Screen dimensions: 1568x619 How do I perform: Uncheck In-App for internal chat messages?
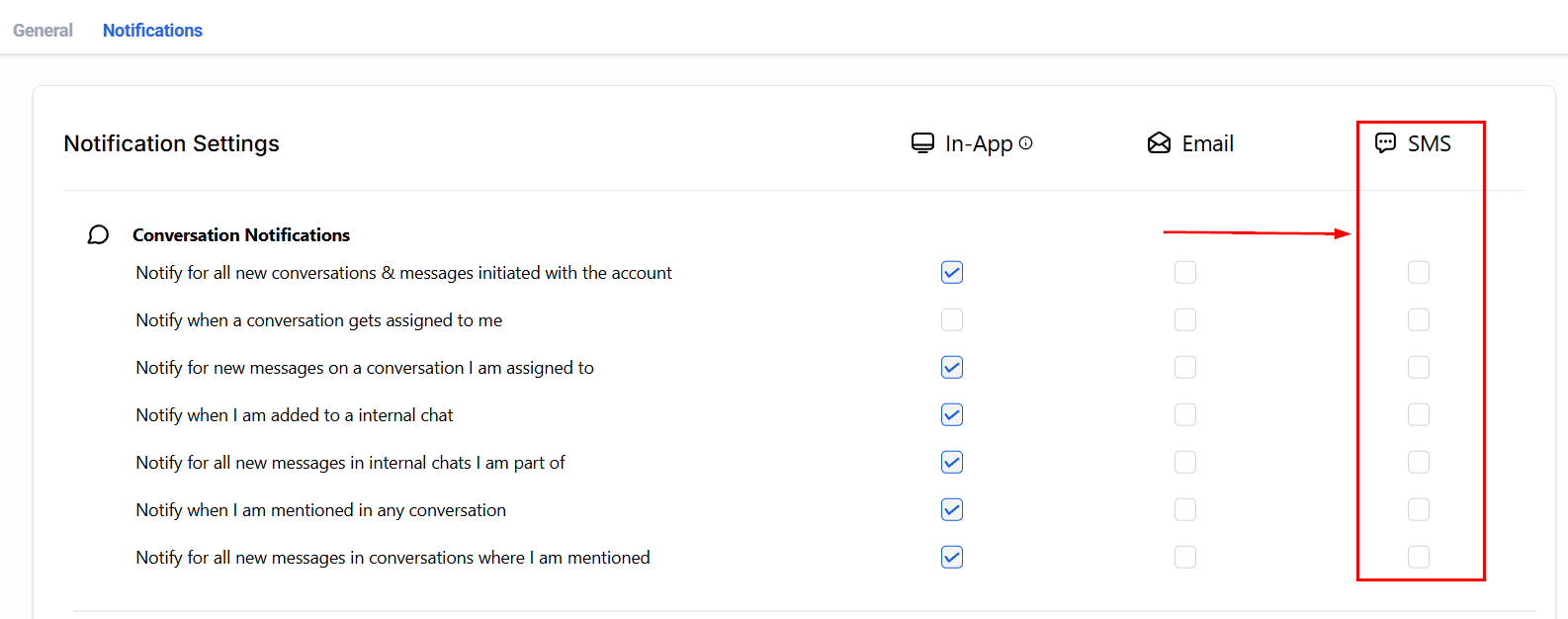952,462
